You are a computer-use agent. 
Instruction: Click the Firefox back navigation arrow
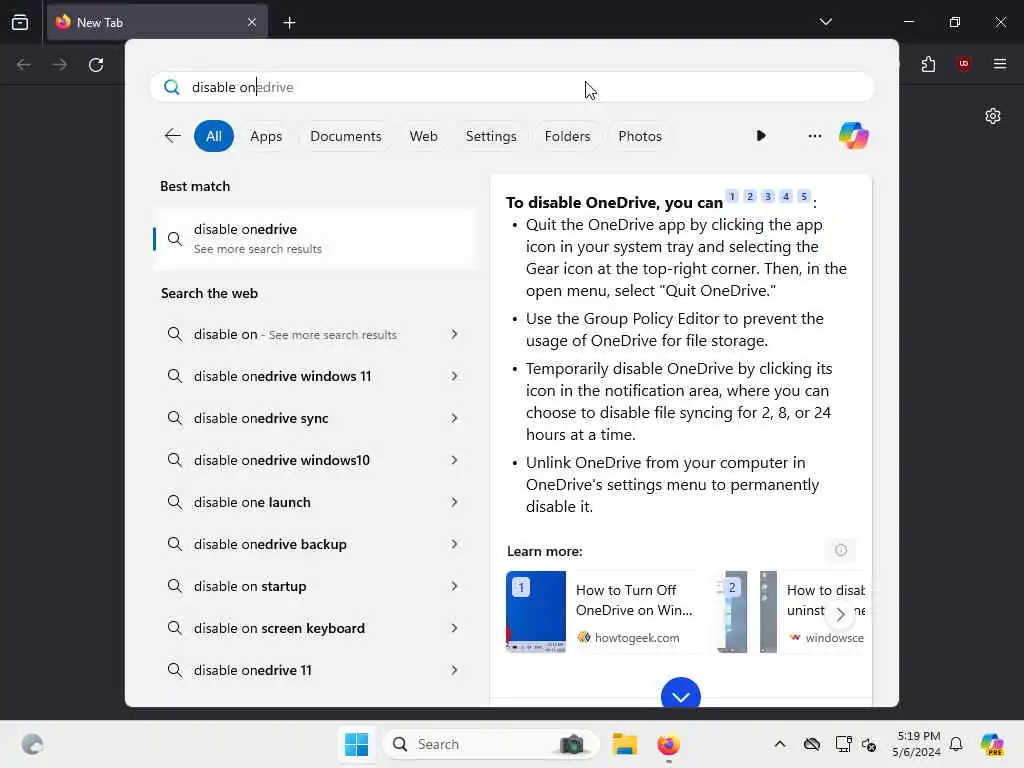tap(24, 65)
